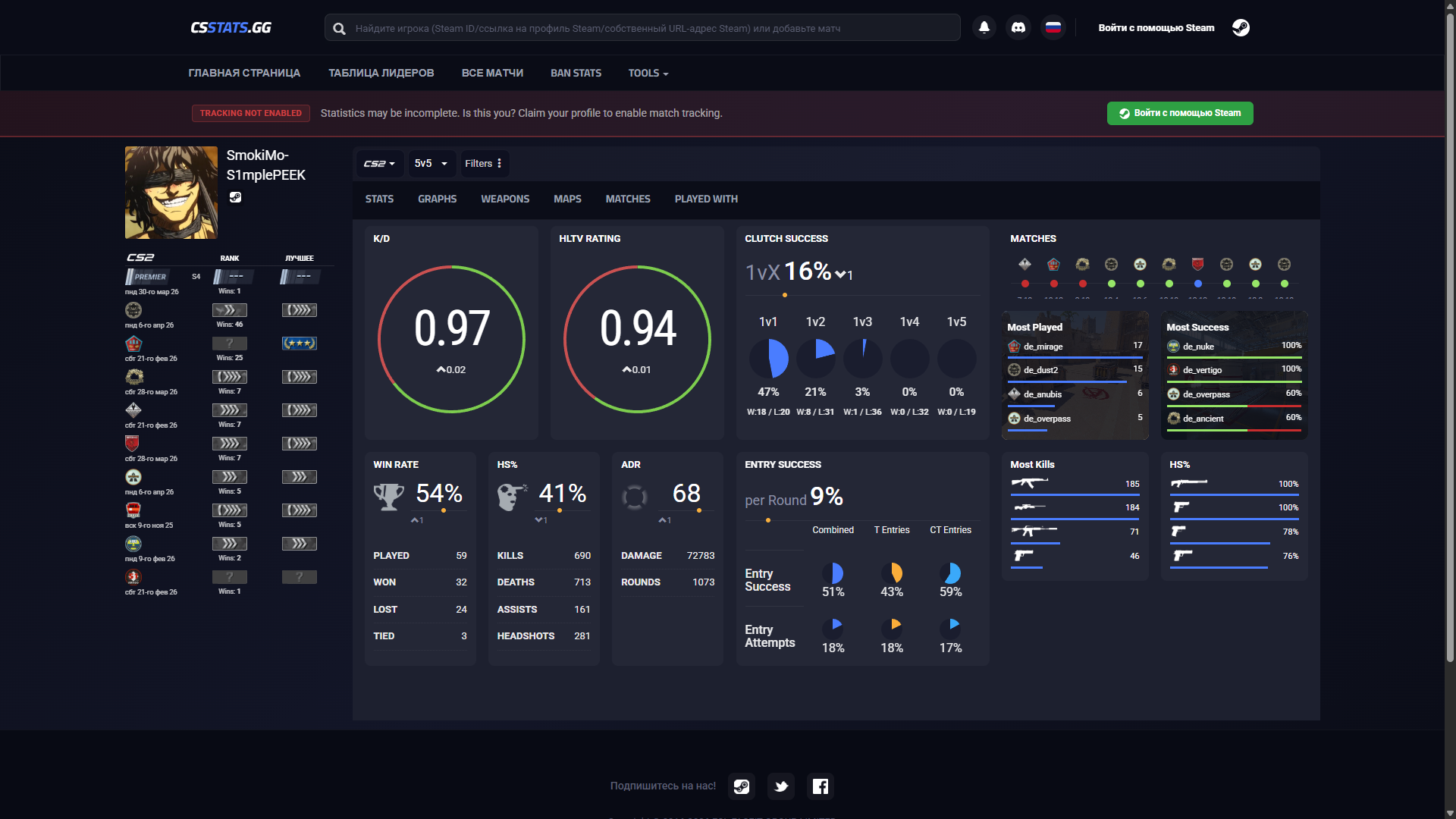This screenshot has width=1456, height=819.
Task: Go to ГЛАВНАЯ СТРАНИЦА
Action: pos(244,73)
